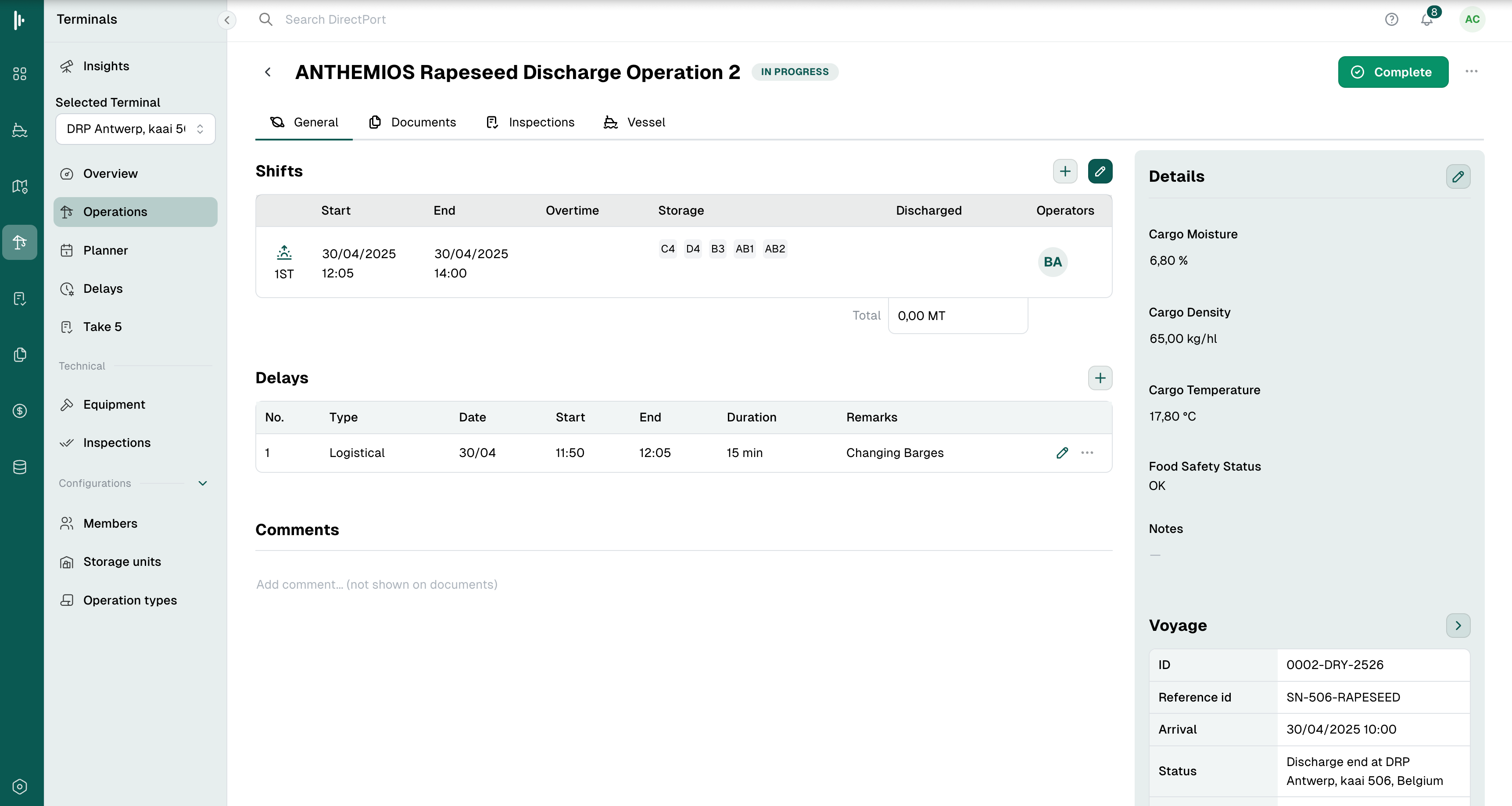This screenshot has width=1512, height=806.
Task: Open Planner in the sidebar
Action: tap(105, 250)
